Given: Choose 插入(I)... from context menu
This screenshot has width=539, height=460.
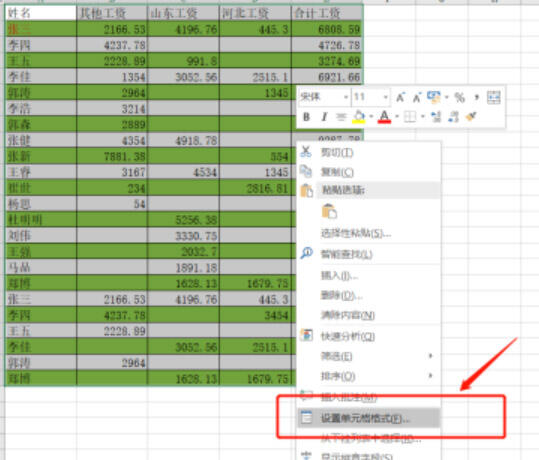Looking at the screenshot, I should (368, 275).
